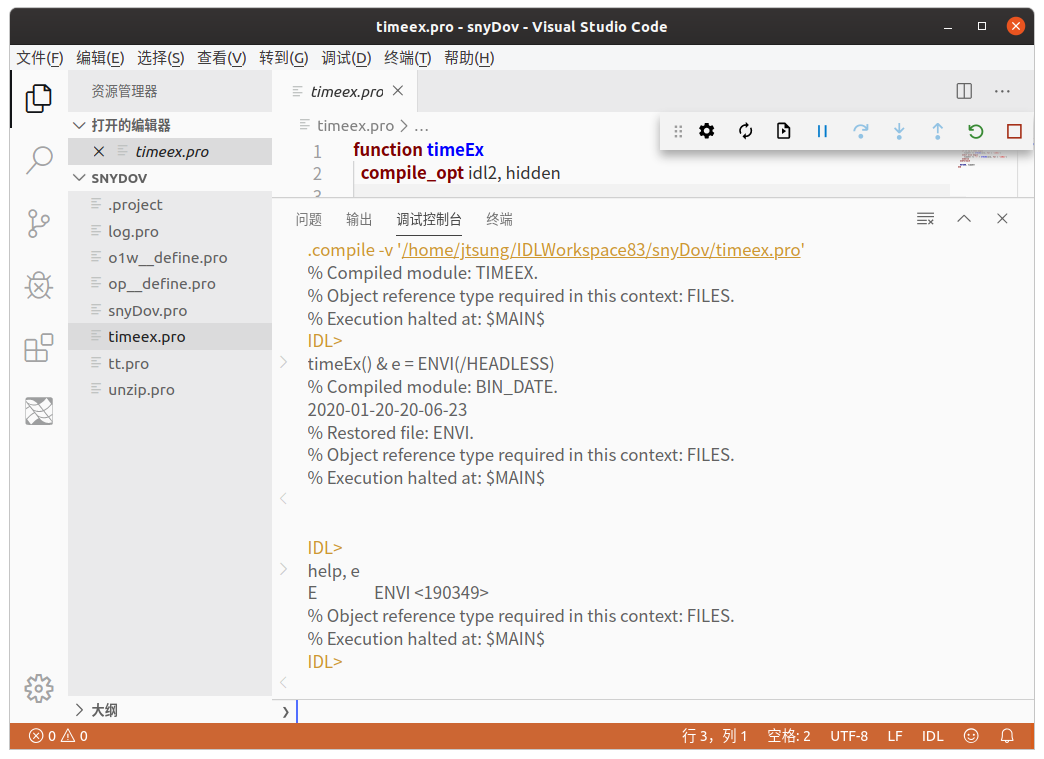The image size is (1044, 759).
Task: Open unzip.pro in explorer
Action: [170, 389]
